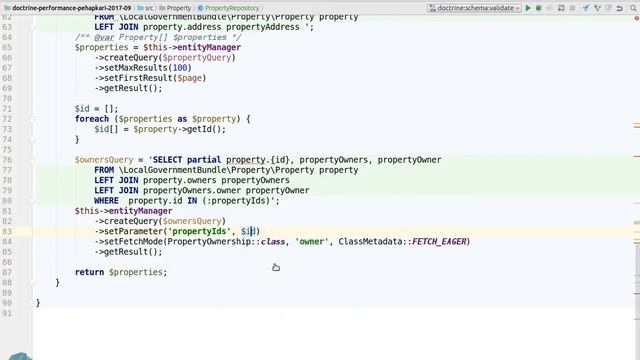The height and width of the screenshot is (360, 640).
Task: Run the doctrine:schema:validate configuration
Action: point(528,8)
